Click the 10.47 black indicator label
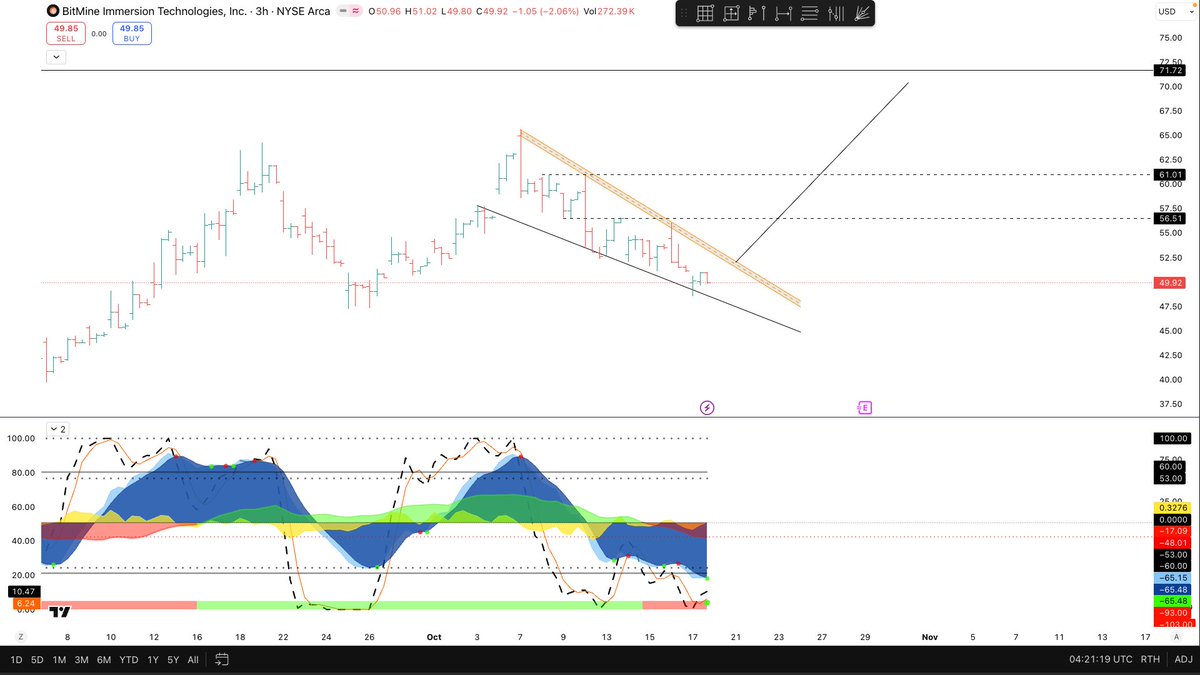The image size is (1200, 675). coord(26,592)
